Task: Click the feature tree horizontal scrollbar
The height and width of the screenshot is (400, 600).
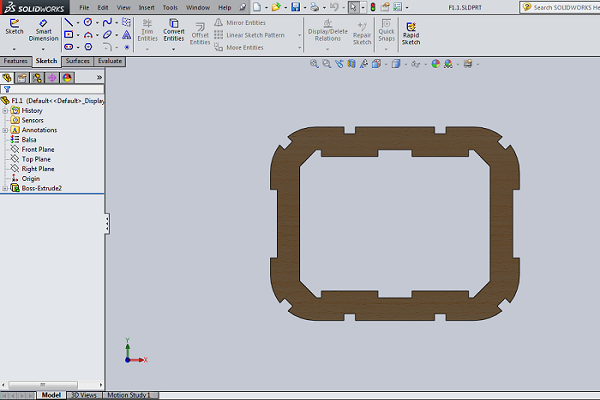Action: tap(52, 385)
